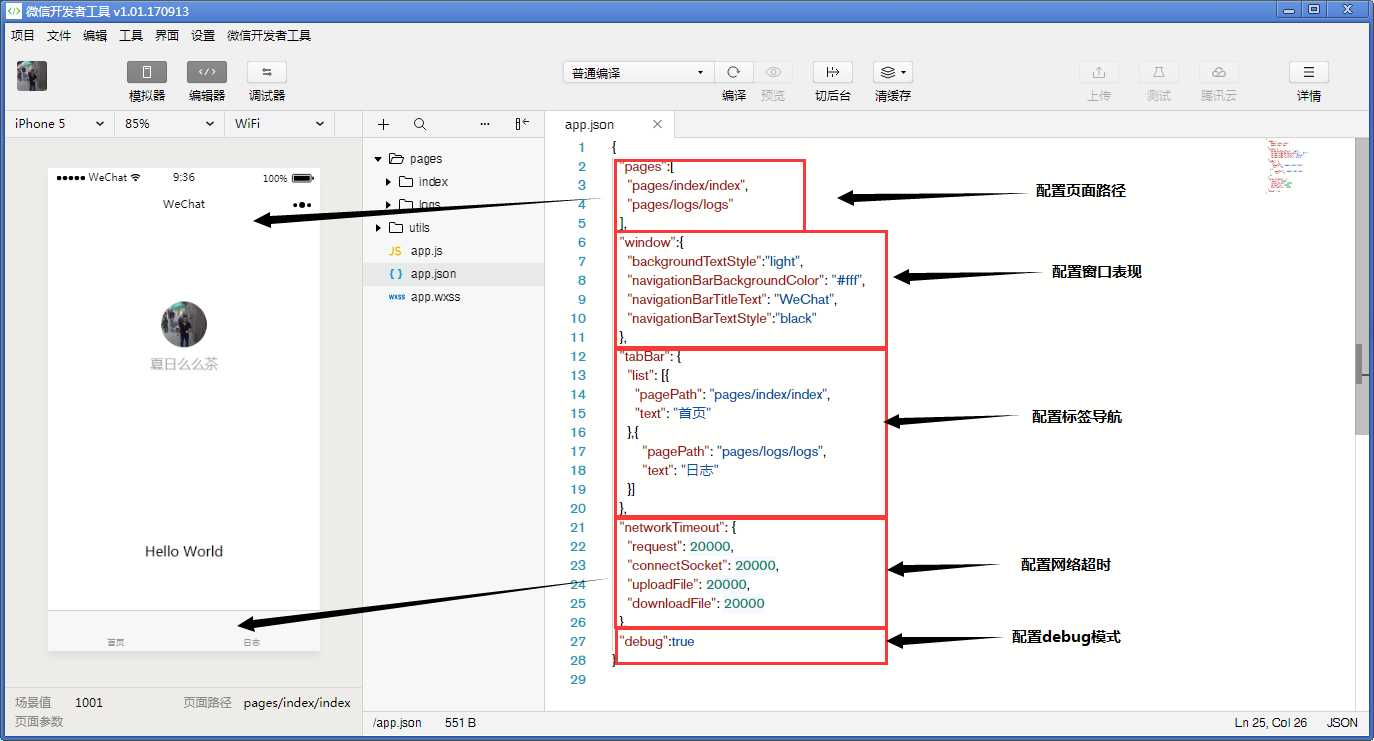This screenshot has width=1374, height=741.
Task: Click the /app.json path in status bar
Action: click(397, 722)
